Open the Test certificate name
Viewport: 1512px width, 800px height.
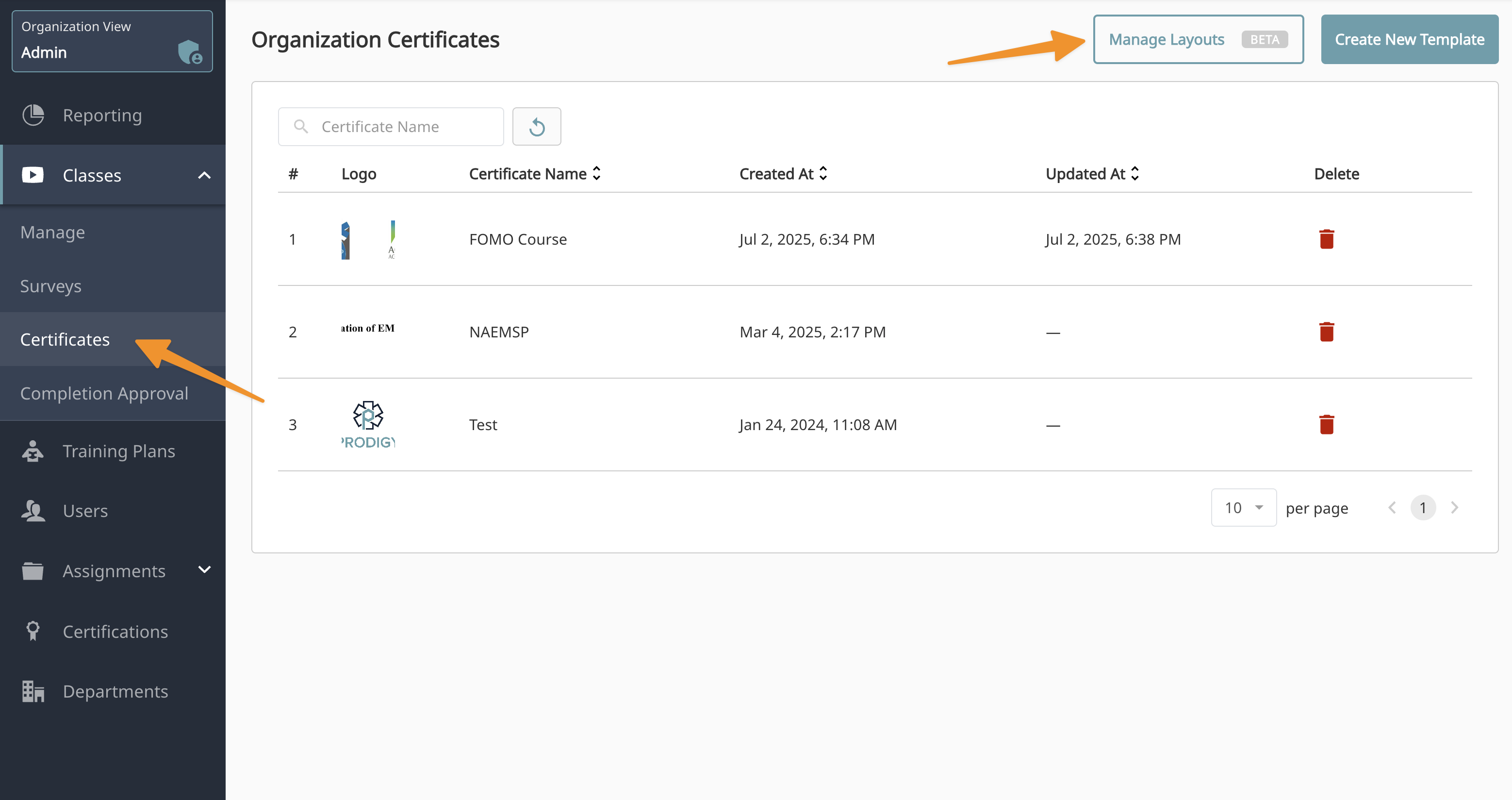point(483,424)
